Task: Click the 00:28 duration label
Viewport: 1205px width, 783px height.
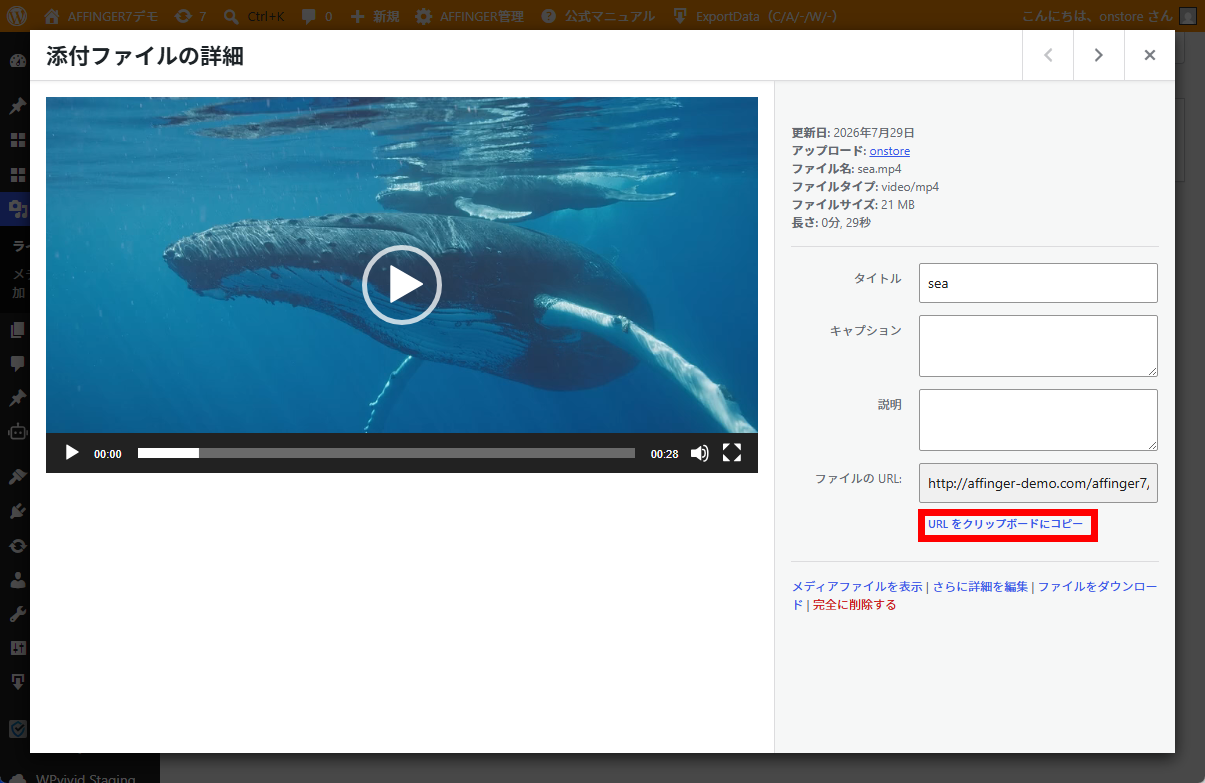Action: (664, 454)
